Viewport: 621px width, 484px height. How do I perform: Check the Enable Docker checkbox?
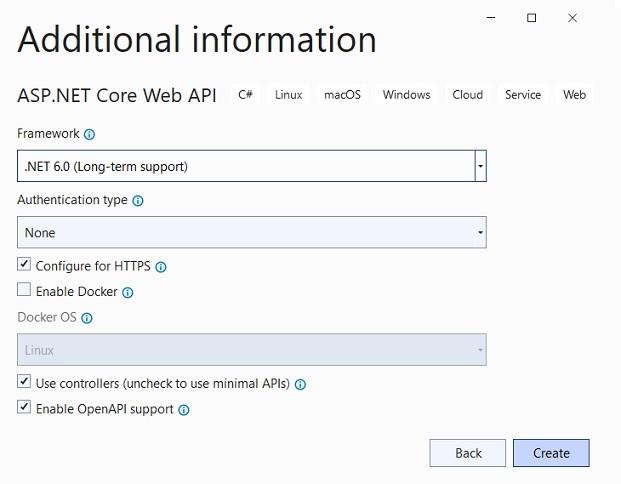[x=24, y=289]
